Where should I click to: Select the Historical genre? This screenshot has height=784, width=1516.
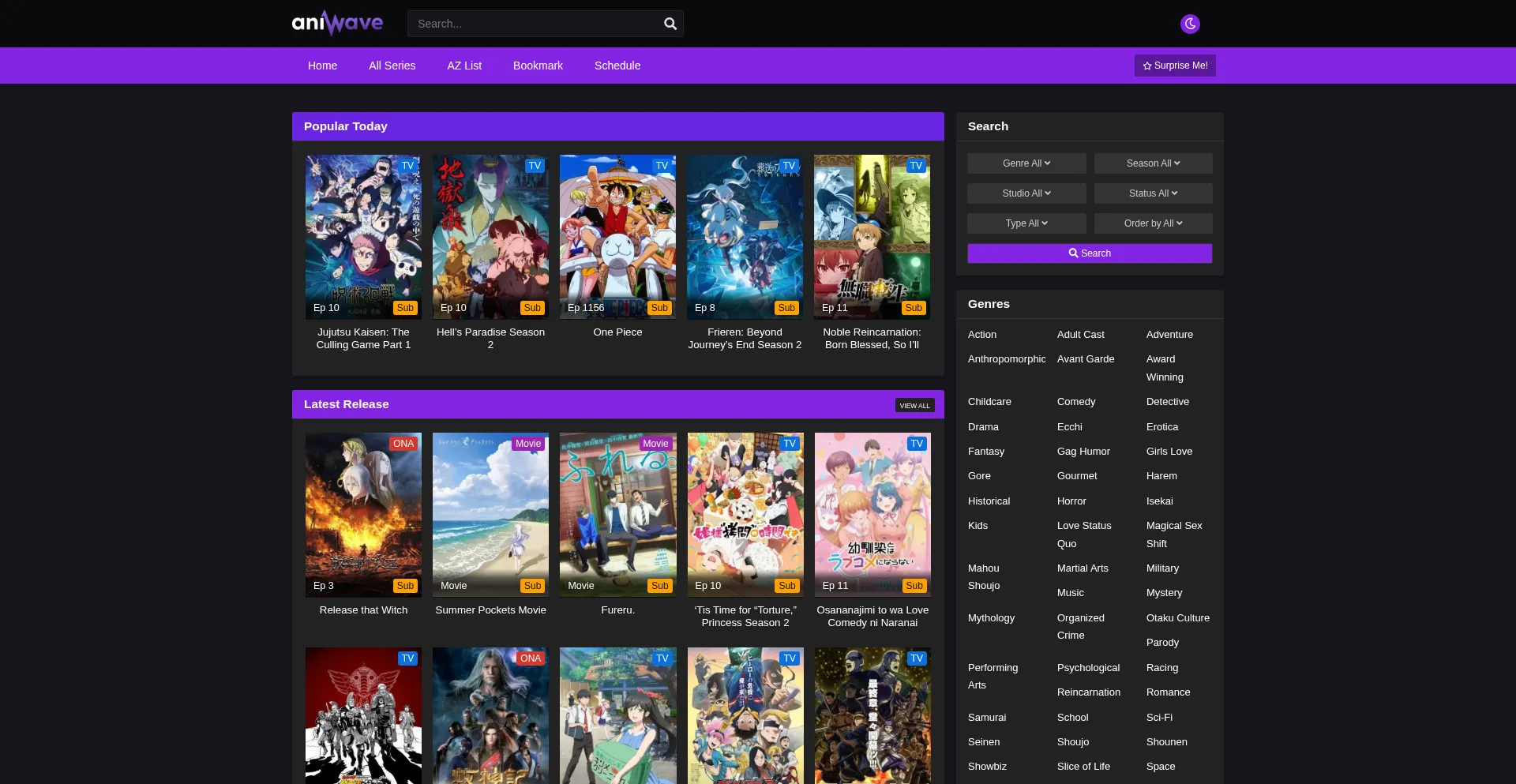pyautogui.click(x=989, y=501)
